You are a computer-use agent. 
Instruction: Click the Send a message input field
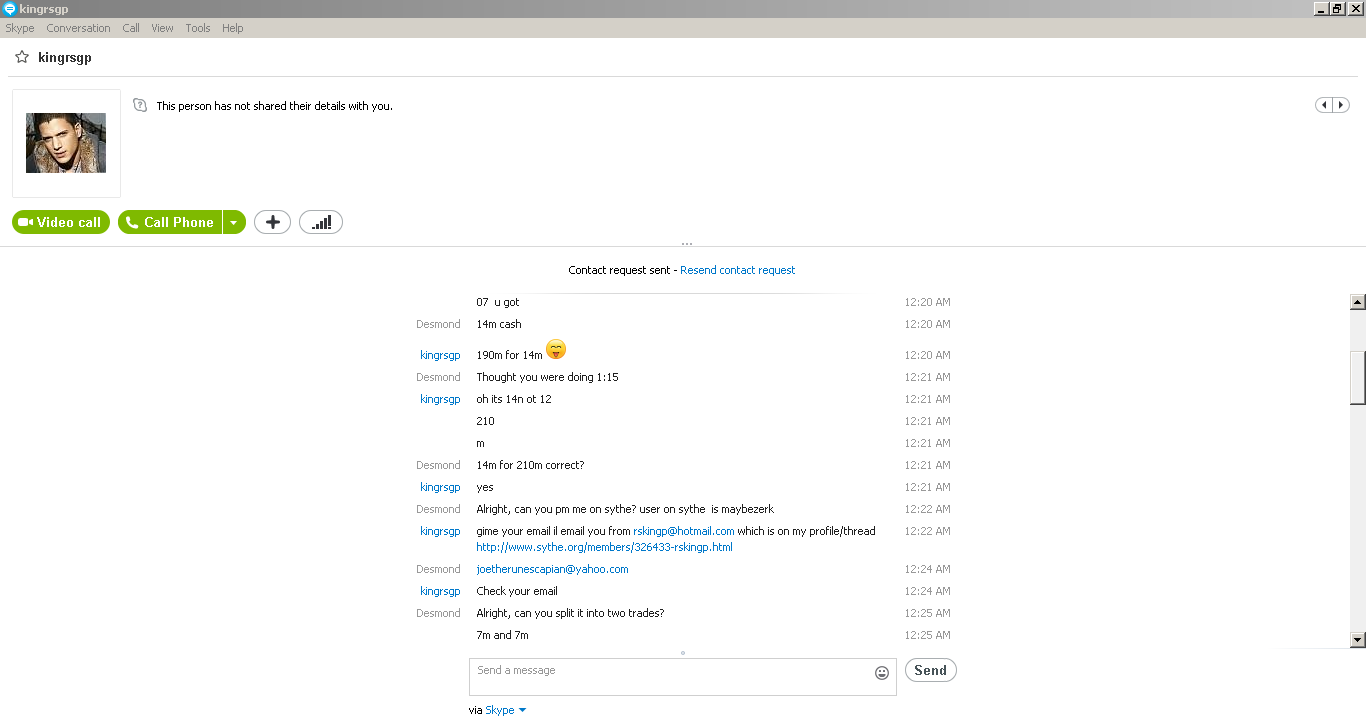coord(669,676)
